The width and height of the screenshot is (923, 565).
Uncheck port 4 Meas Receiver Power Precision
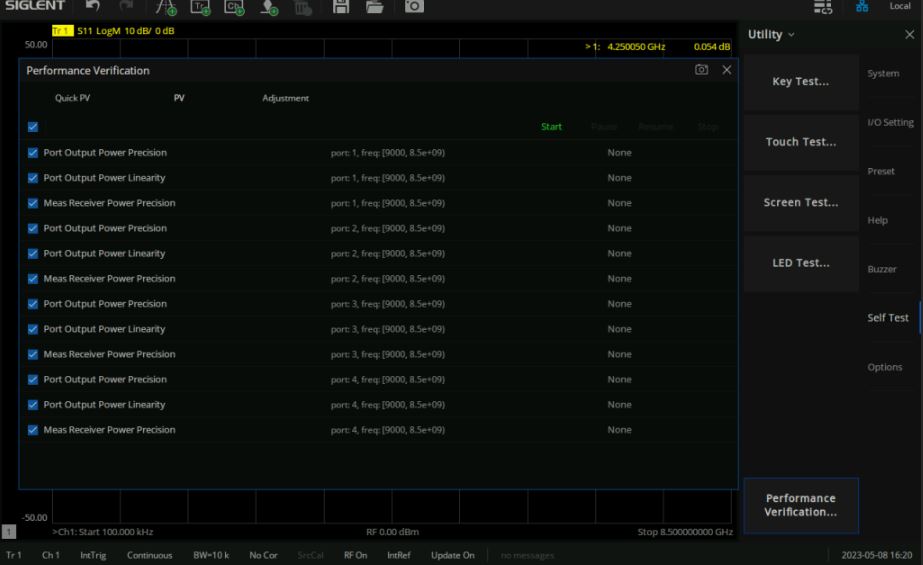point(33,430)
